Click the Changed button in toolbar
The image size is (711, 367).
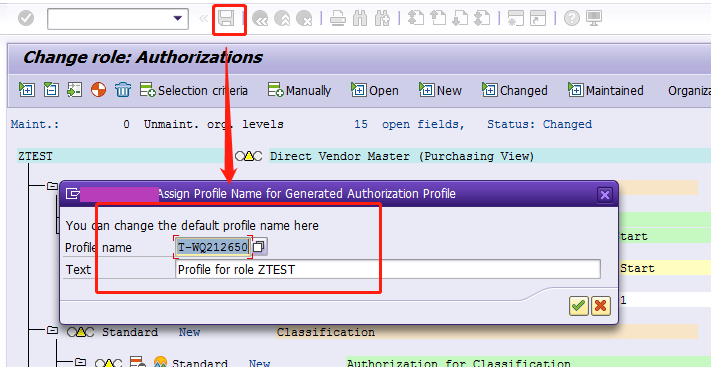pos(515,90)
